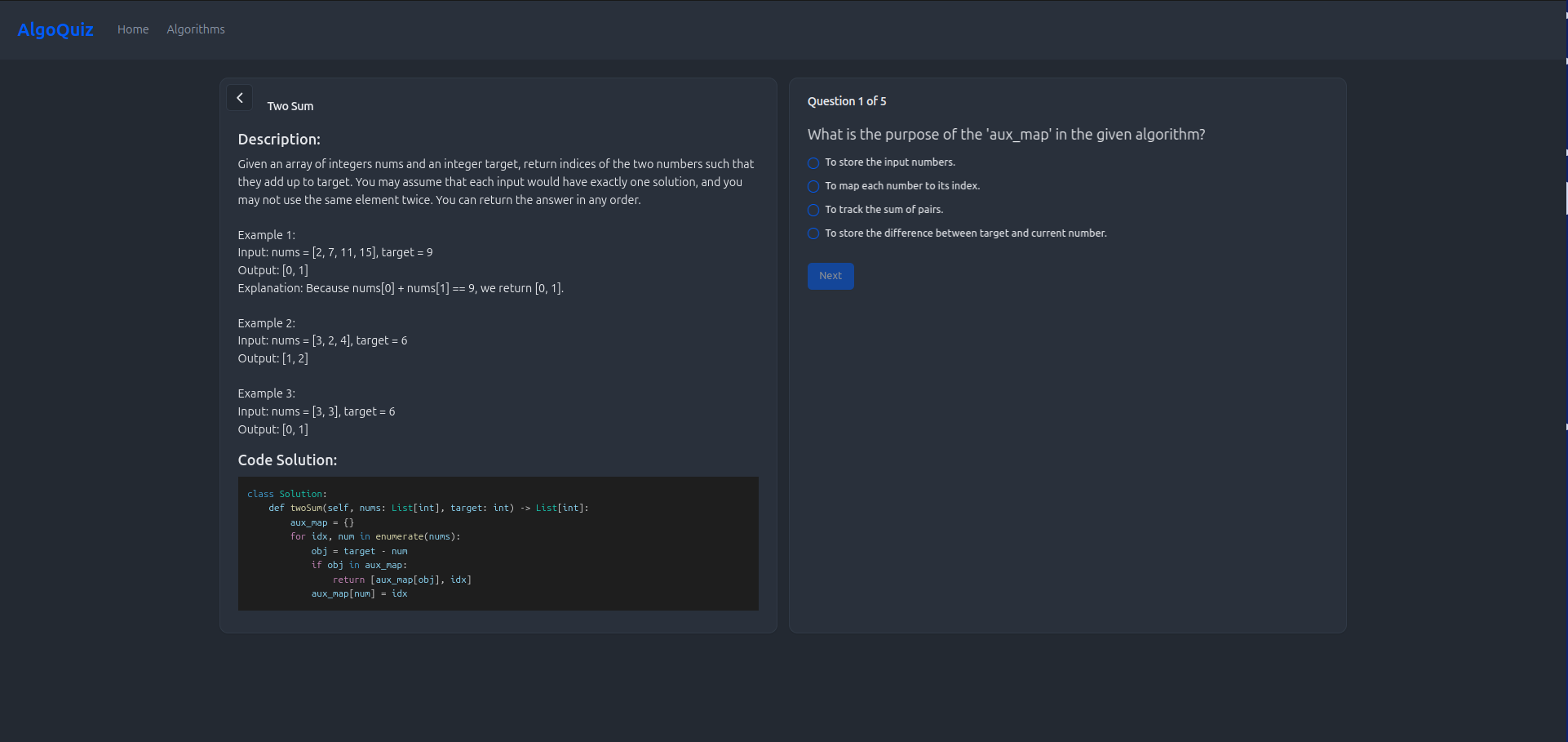Select 'To store the input numbers' option

pyautogui.click(x=813, y=163)
